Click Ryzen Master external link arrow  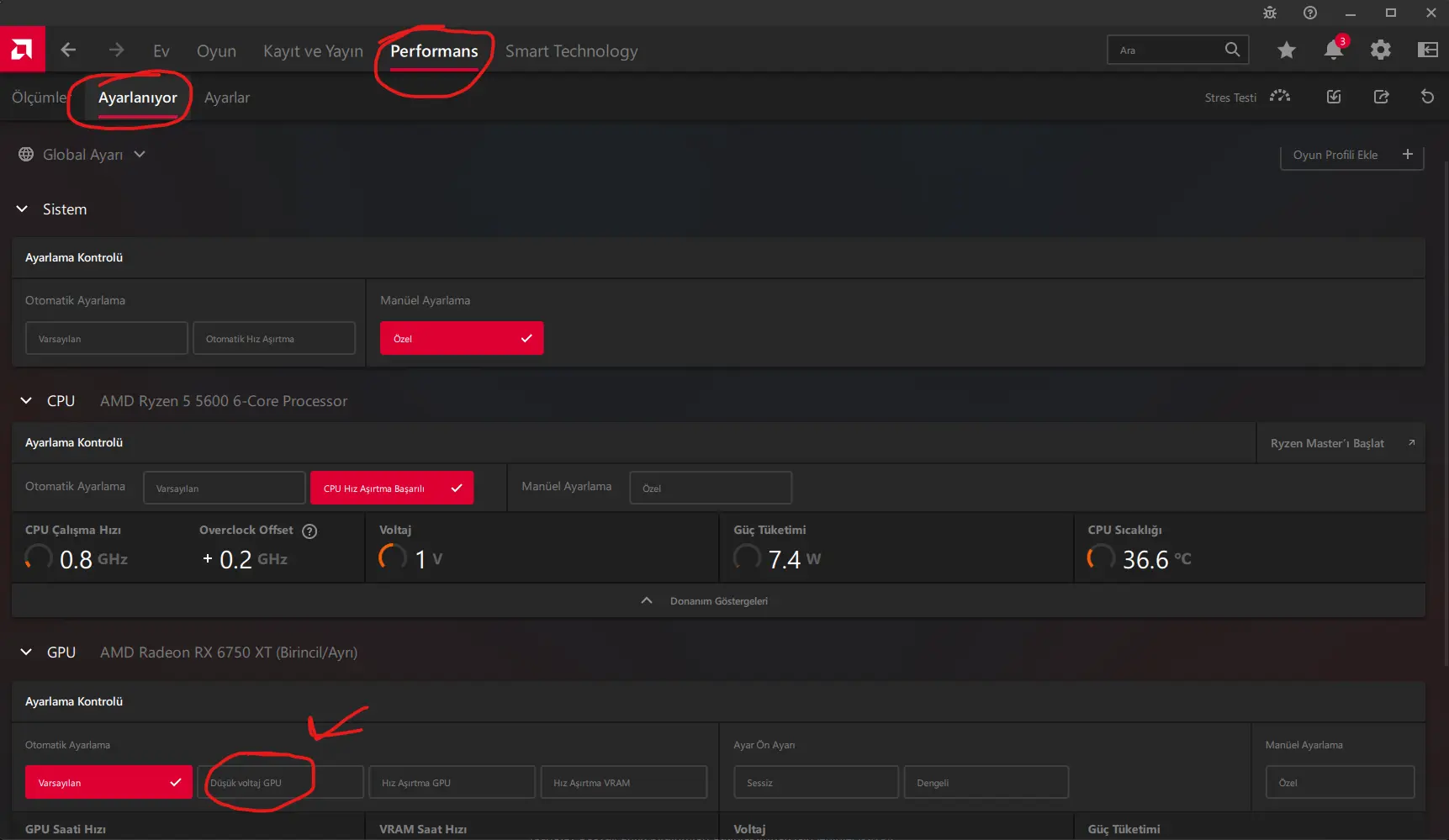1411,442
